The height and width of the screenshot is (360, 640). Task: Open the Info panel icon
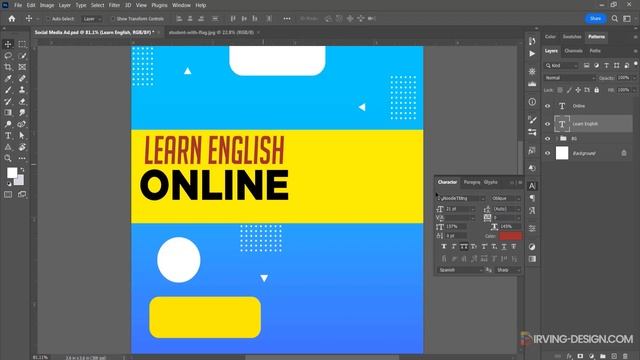pos(532,102)
